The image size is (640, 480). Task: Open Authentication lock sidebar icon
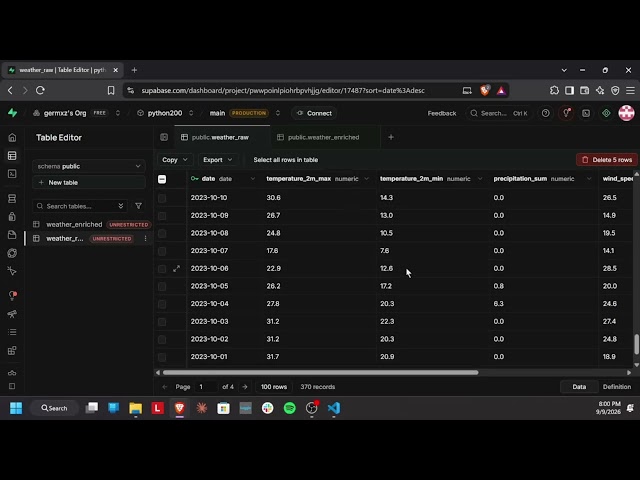pyautogui.click(x=12, y=217)
